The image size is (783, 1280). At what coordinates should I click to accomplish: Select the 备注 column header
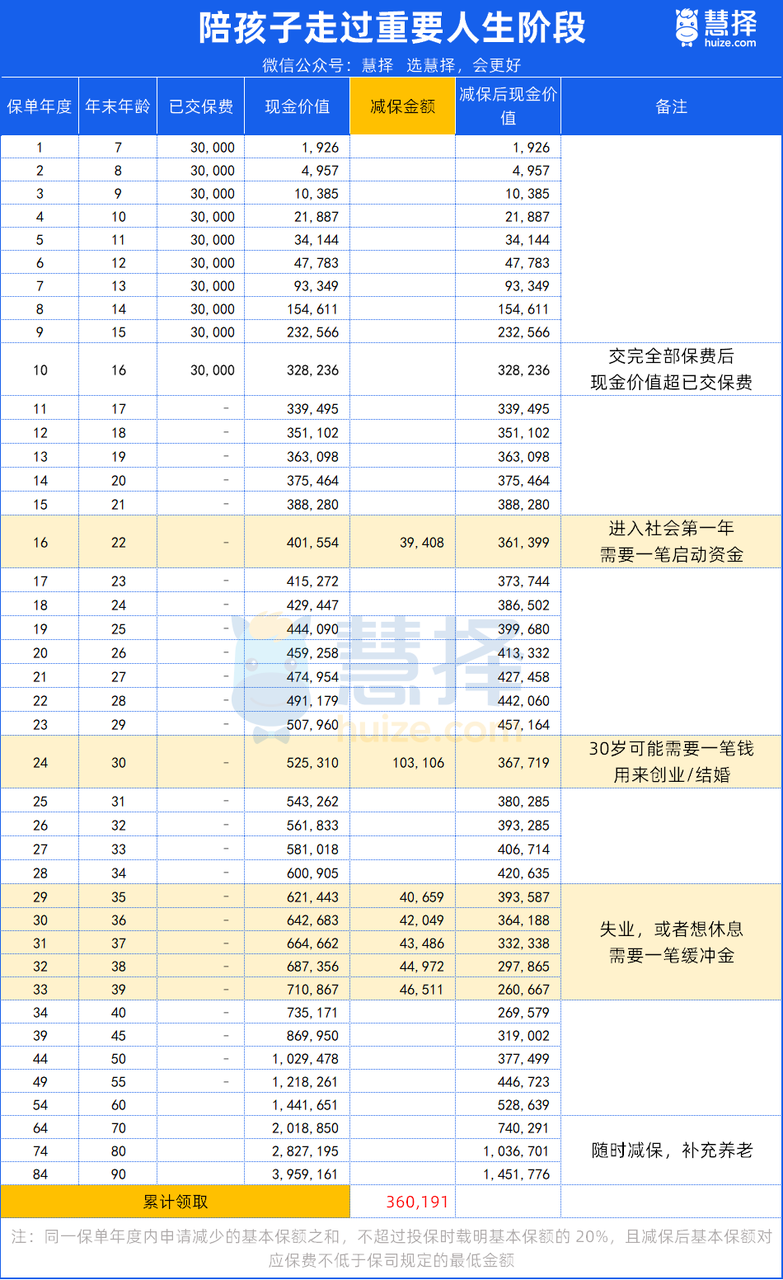tap(671, 106)
